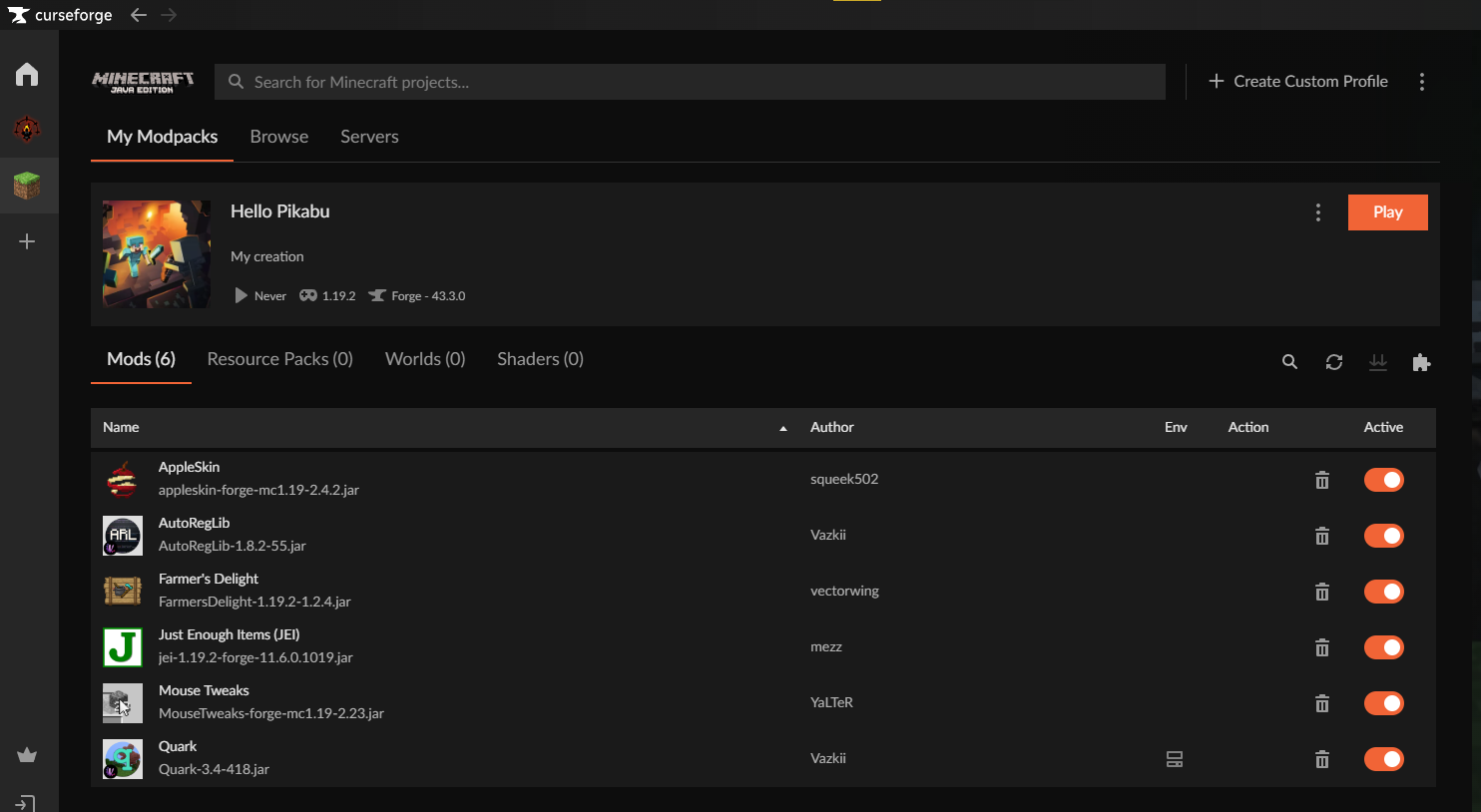Disable the AutoRegLib mod toggle
Image resolution: width=1481 pixels, height=812 pixels.
[x=1384, y=536]
